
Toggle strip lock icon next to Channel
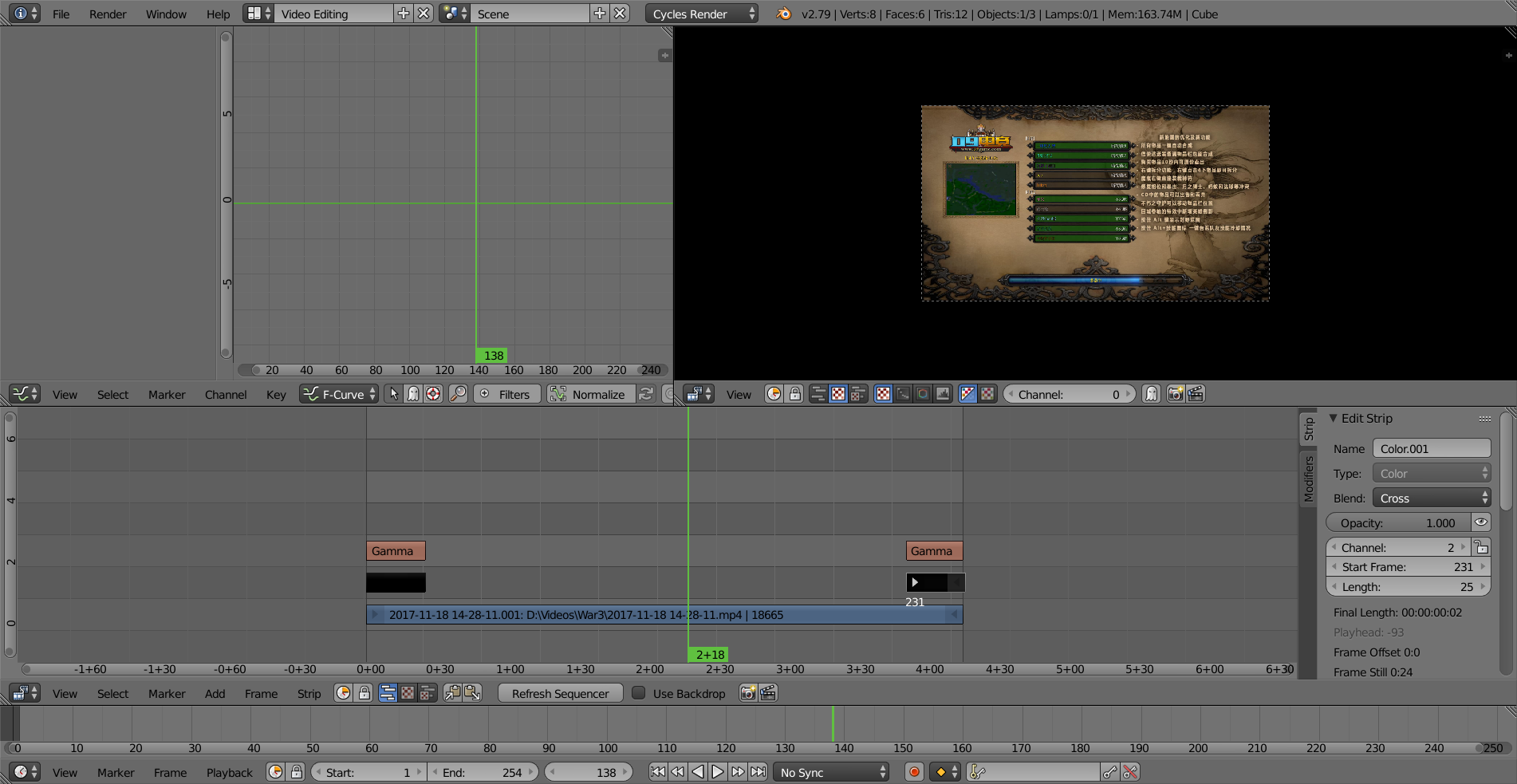[x=1481, y=547]
